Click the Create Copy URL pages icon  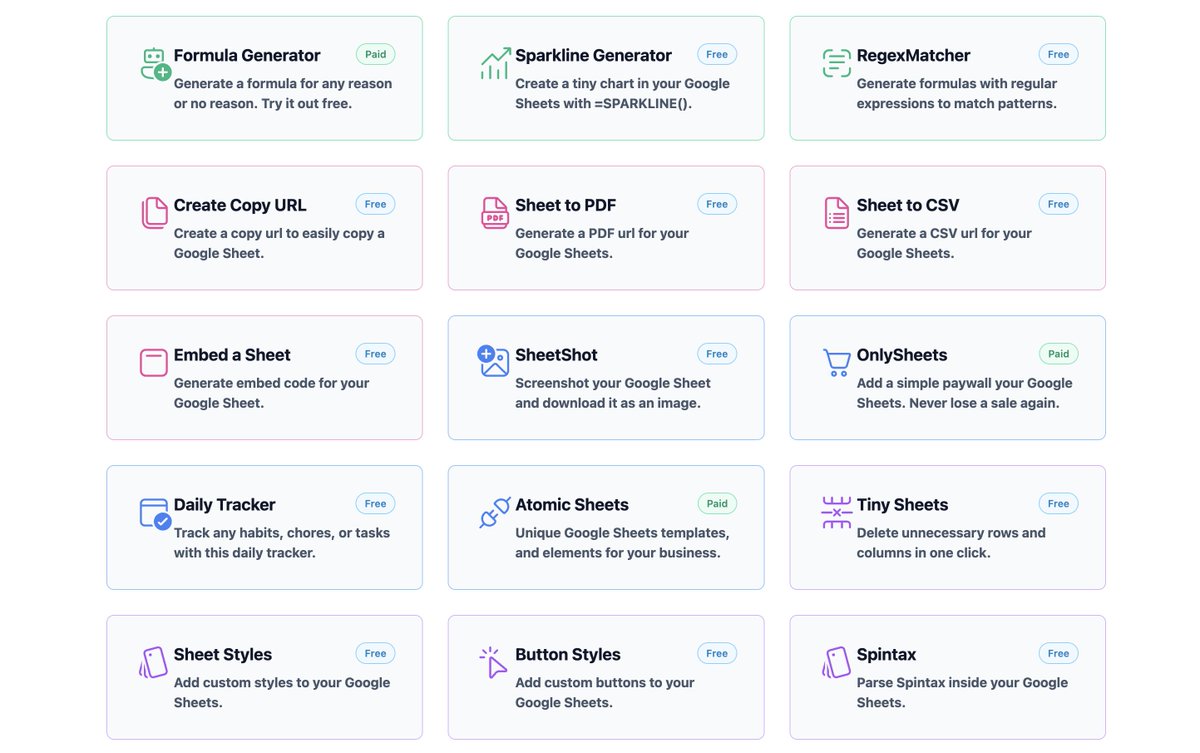153,212
